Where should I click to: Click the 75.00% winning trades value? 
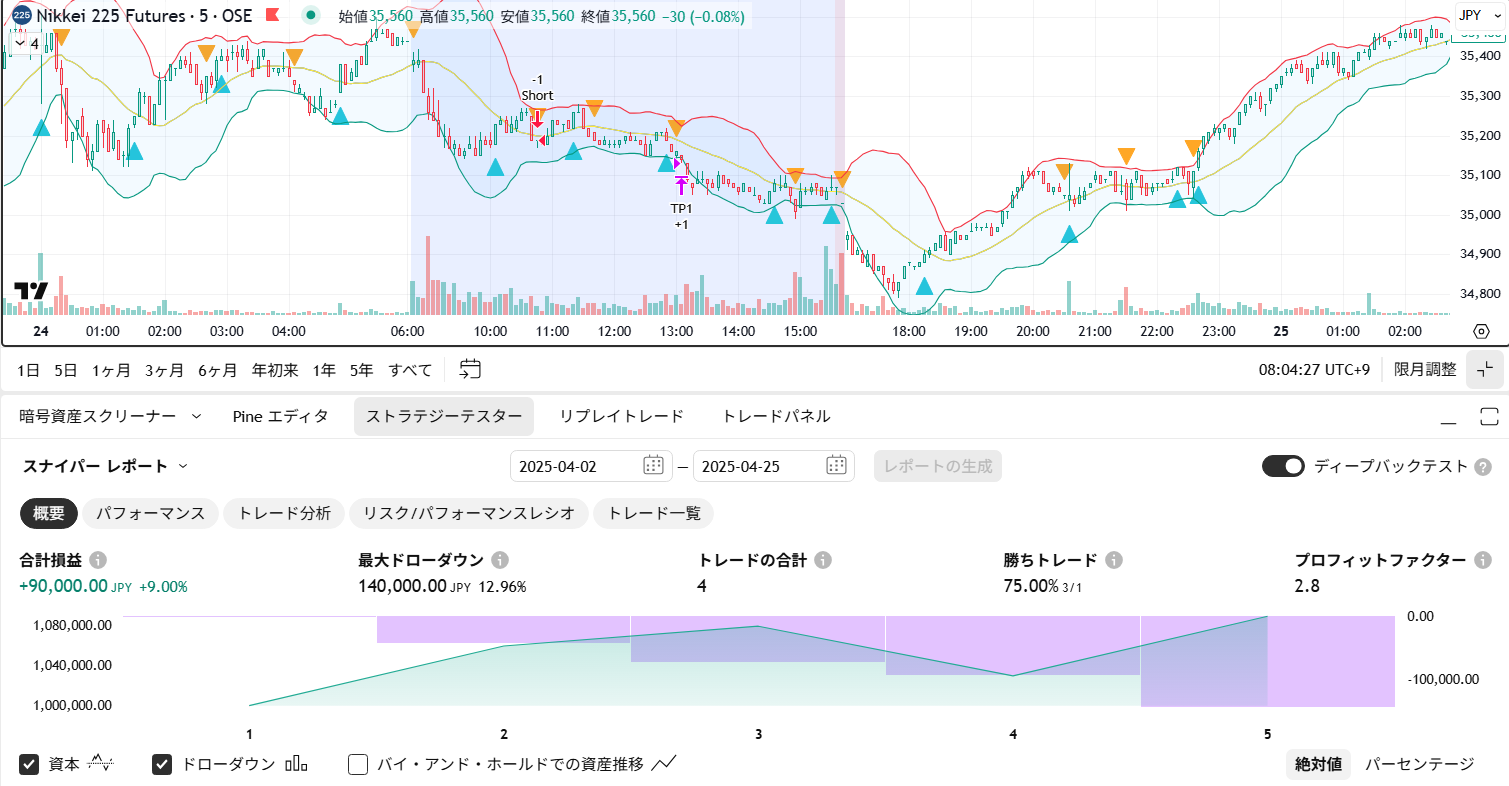pos(1031,586)
